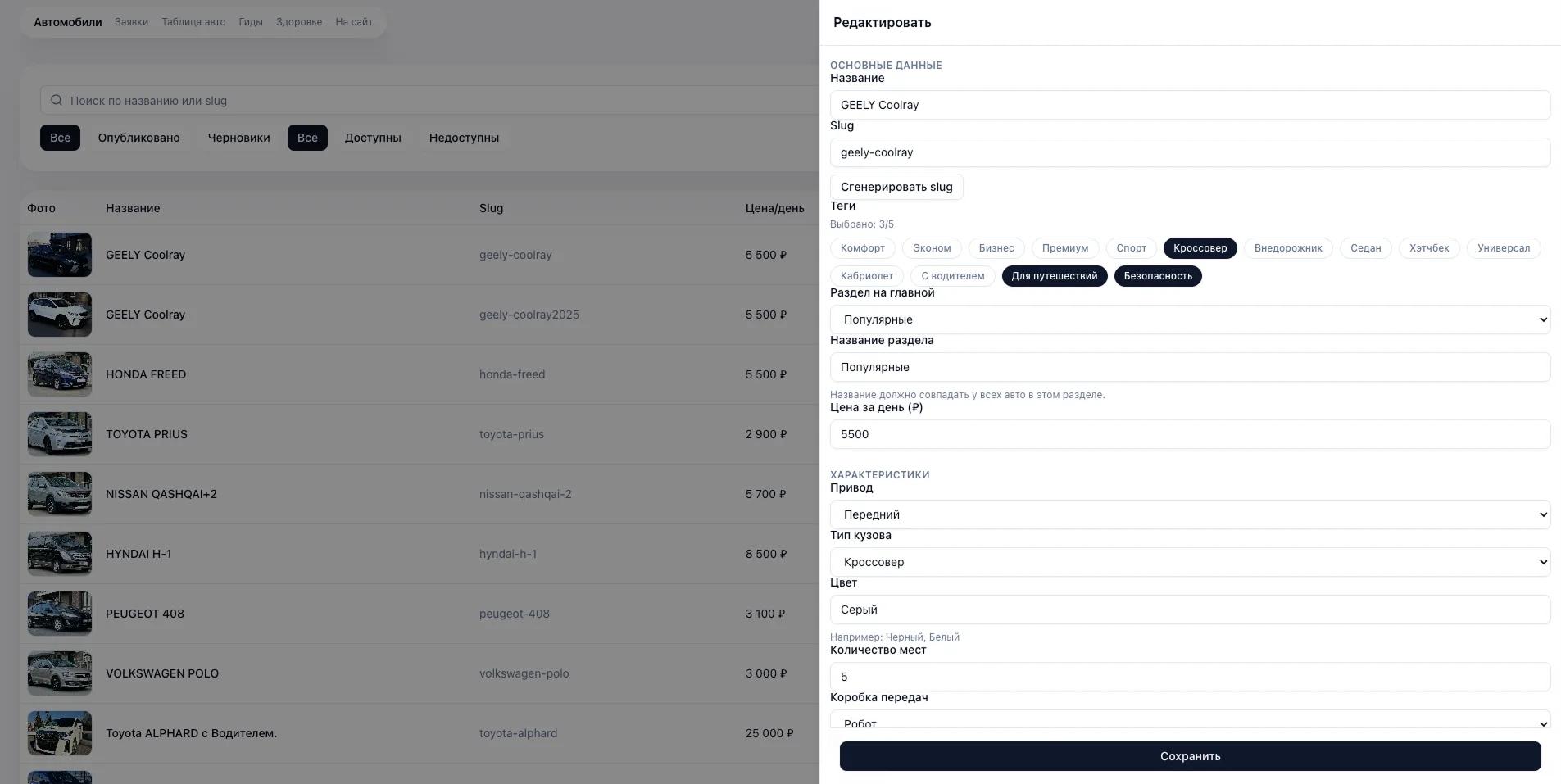This screenshot has width=1561, height=784.
Task: Select the HONDA FREED name in the list
Action: click(146, 374)
